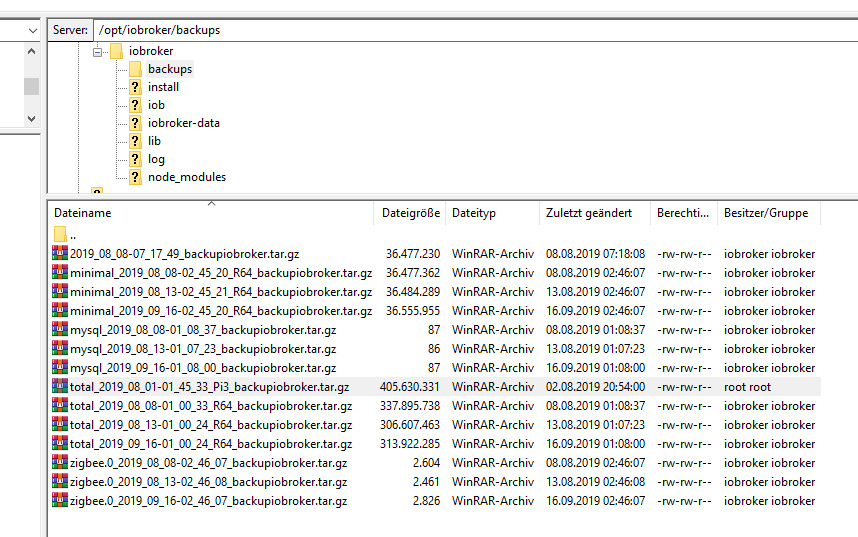Select file name zigbee.0_2019_09_16-02_46_07_backupiobroker.tar.gz
Image resolution: width=858 pixels, height=537 pixels.
point(208,501)
